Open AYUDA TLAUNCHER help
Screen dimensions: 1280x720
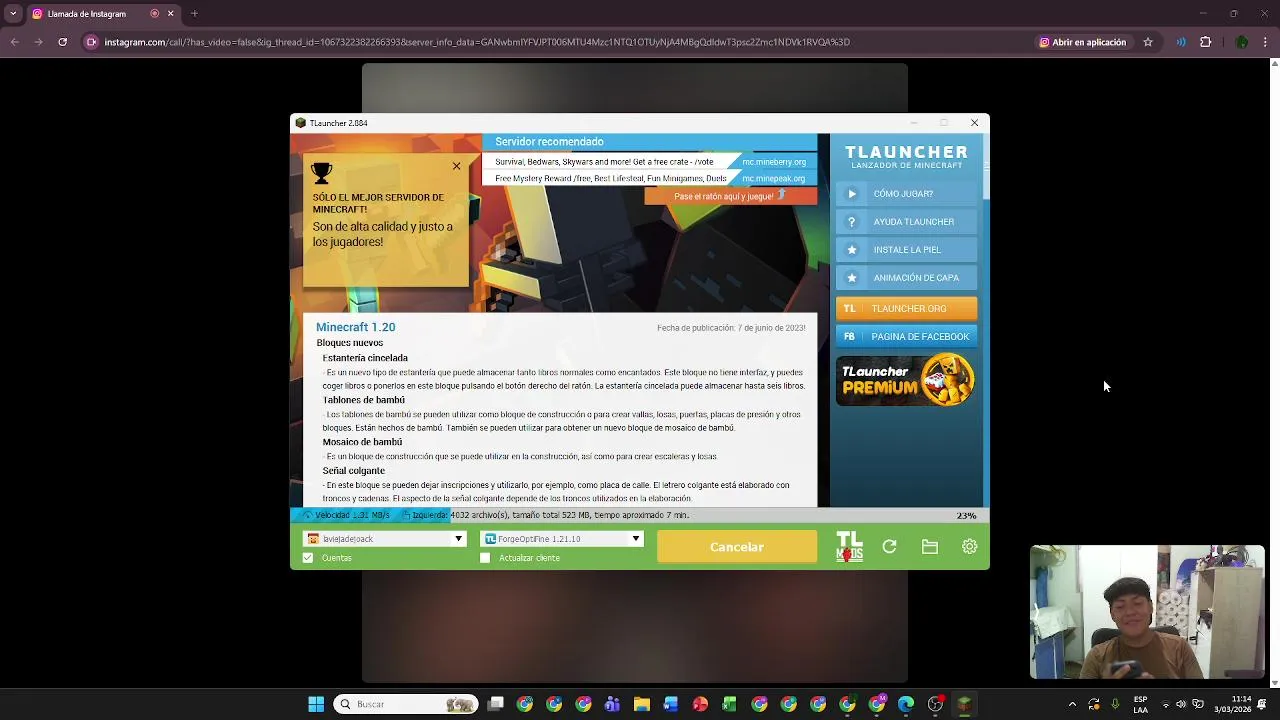click(906, 222)
